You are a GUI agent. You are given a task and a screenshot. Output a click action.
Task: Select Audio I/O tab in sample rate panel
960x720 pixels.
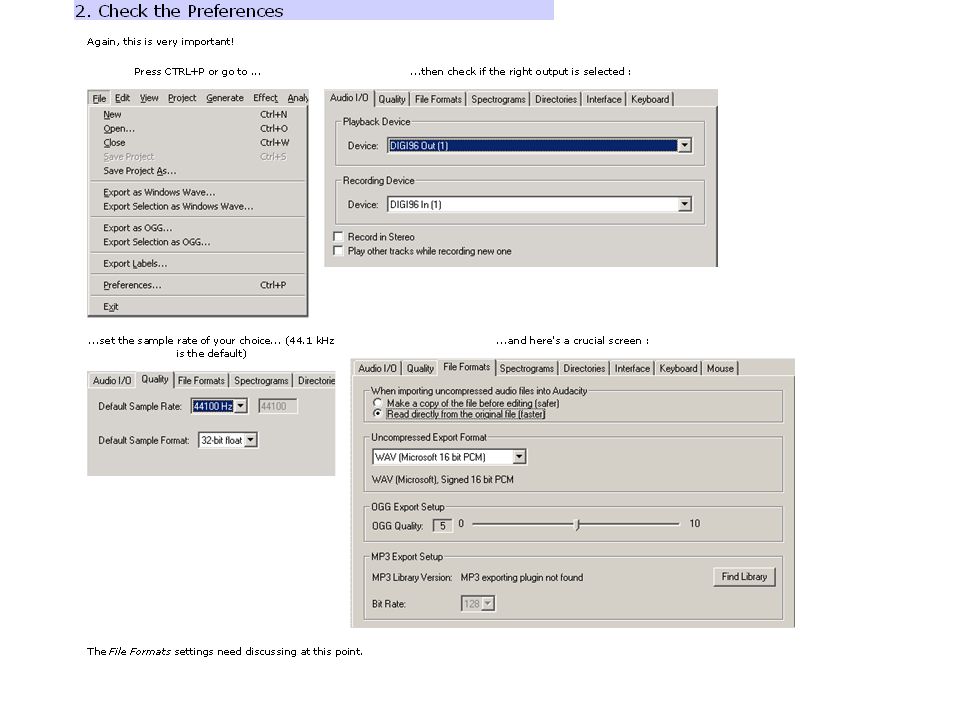(112, 381)
